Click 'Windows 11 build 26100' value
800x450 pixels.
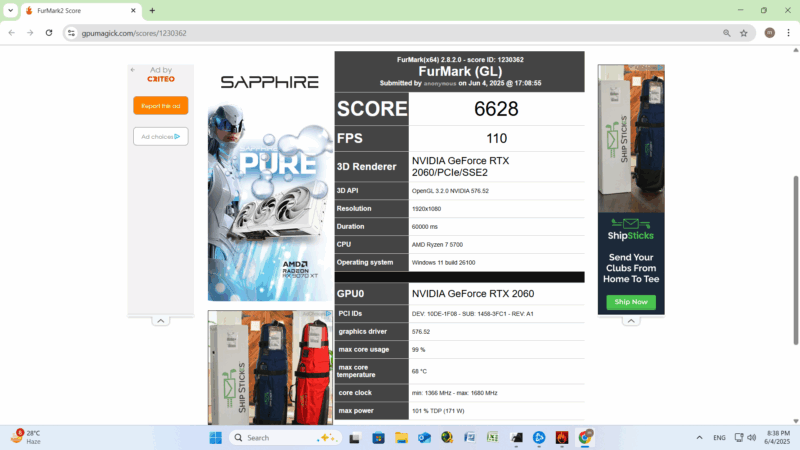443,262
